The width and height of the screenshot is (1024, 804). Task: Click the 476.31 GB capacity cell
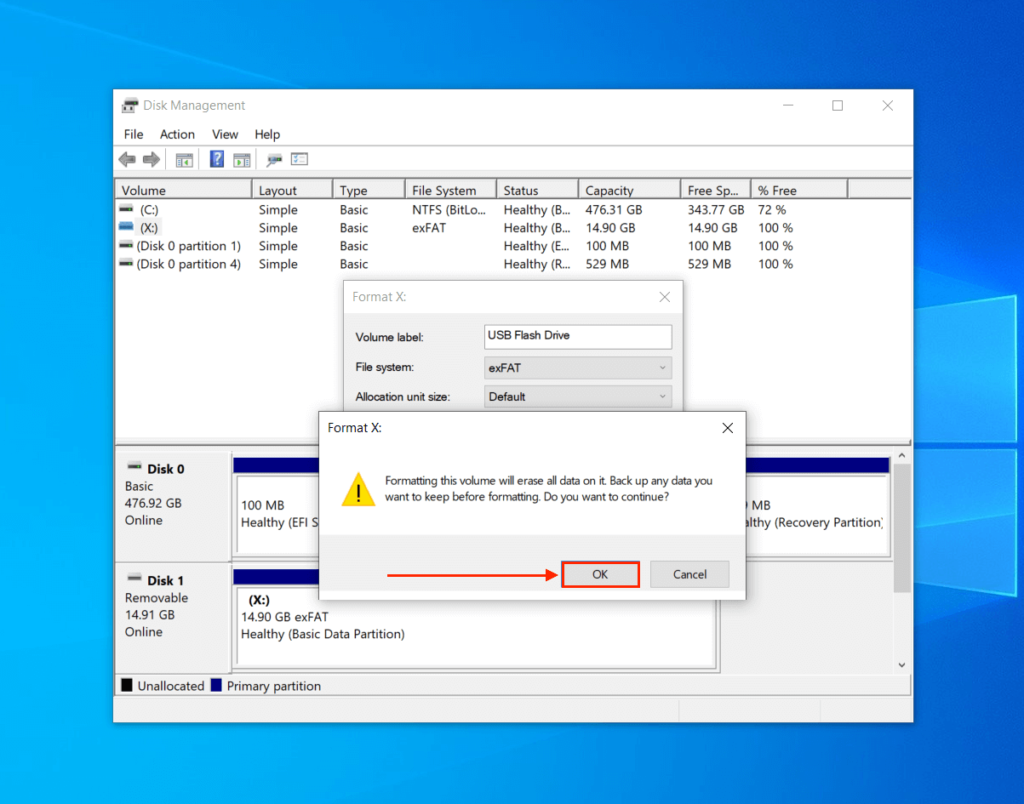pyautogui.click(x=613, y=210)
